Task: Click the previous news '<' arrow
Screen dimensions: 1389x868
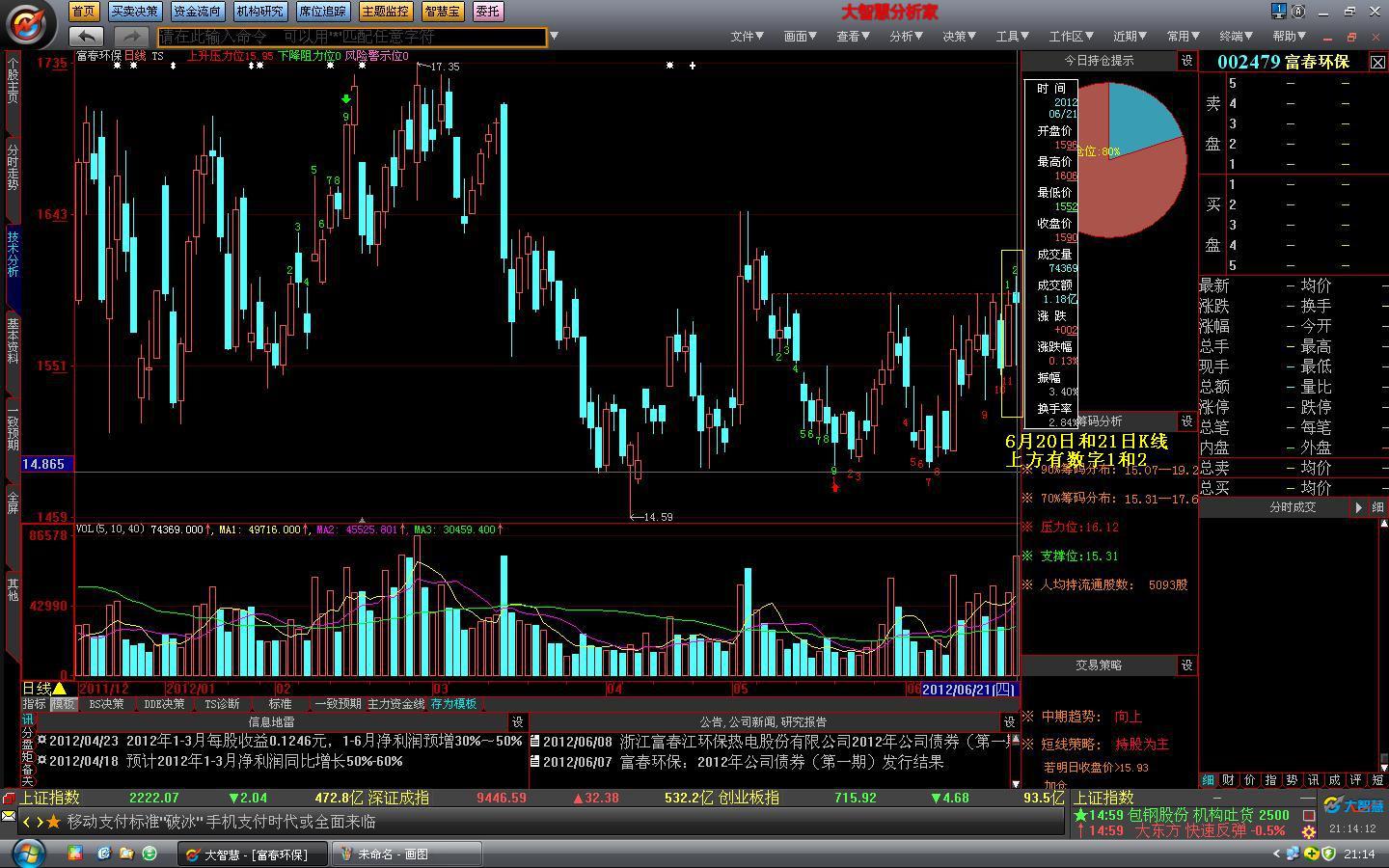Action: point(27,822)
